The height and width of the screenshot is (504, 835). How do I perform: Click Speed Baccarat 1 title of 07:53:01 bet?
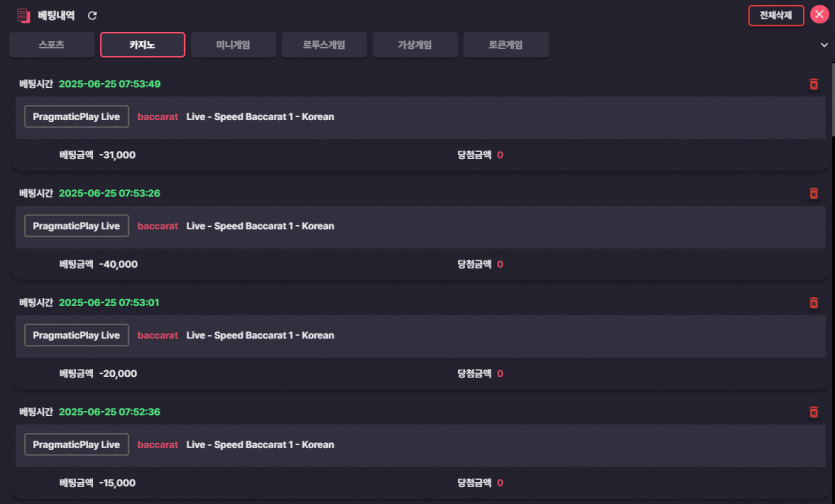pyautogui.click(x=260, y=335)
